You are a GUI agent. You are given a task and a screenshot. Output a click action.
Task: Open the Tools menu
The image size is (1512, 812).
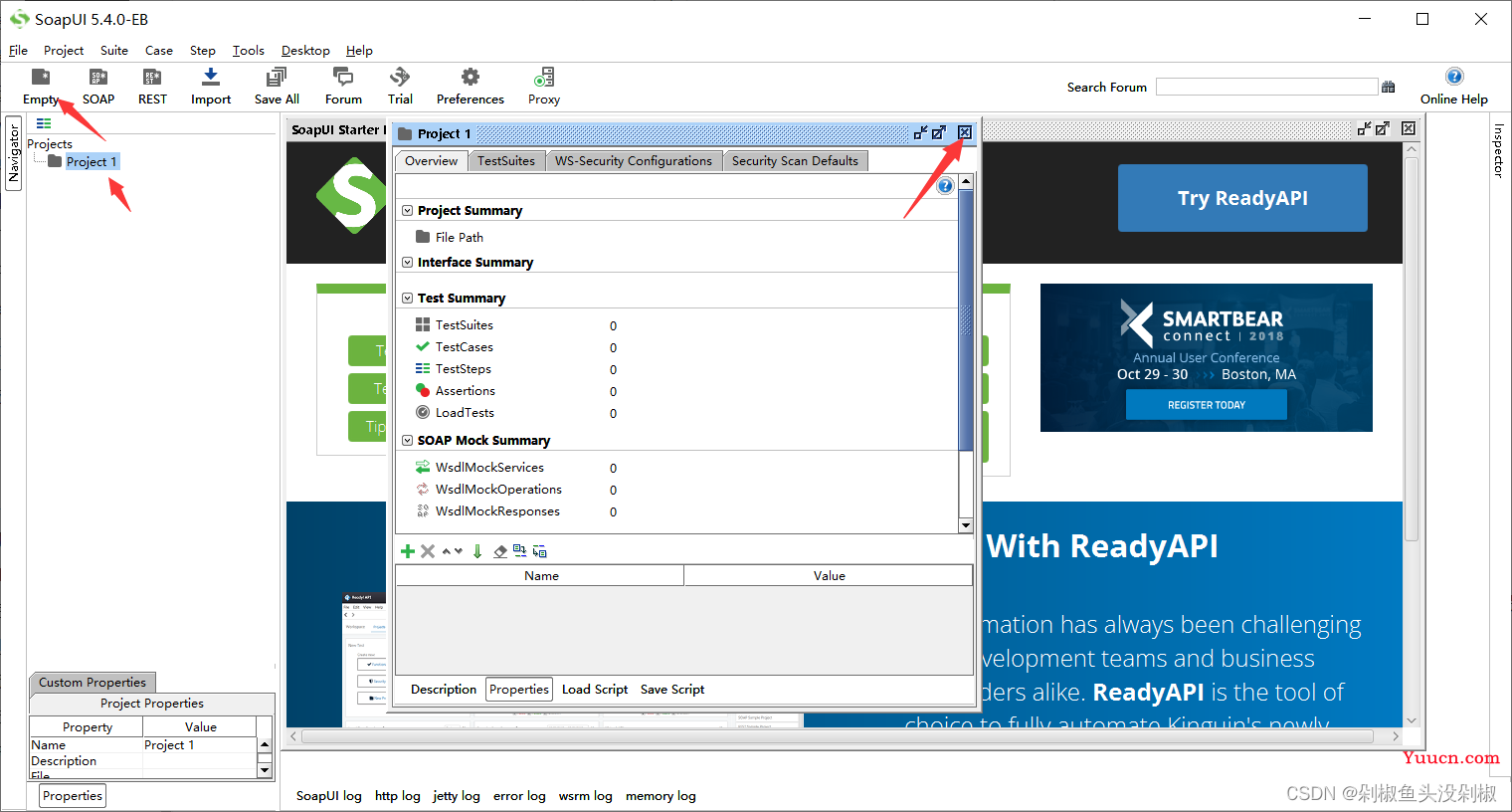point(249,51)
